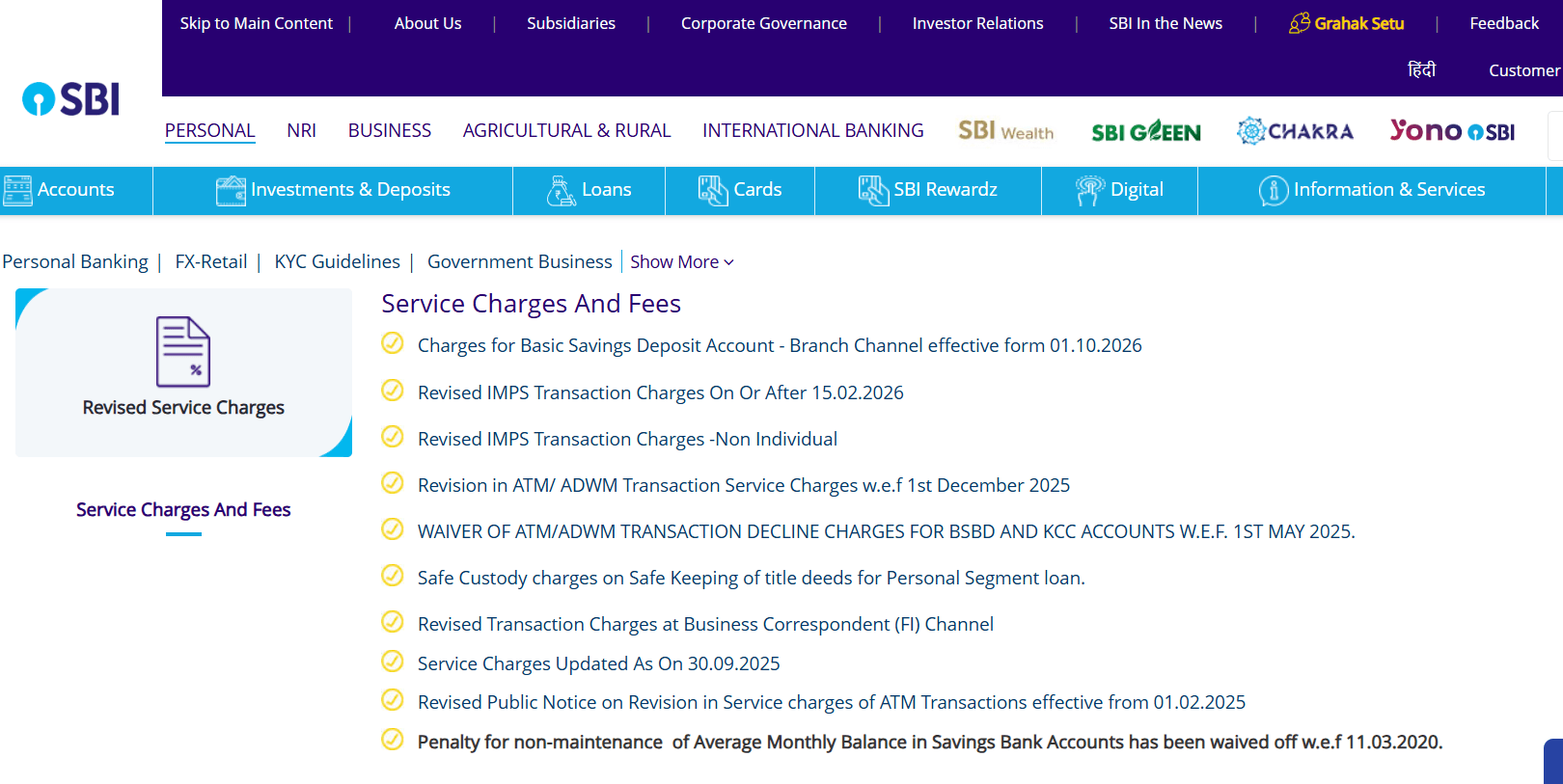Open Business Correspondent (FI) Channel charges link
The height and width of the screenshot is (784, 1563).
705,624
